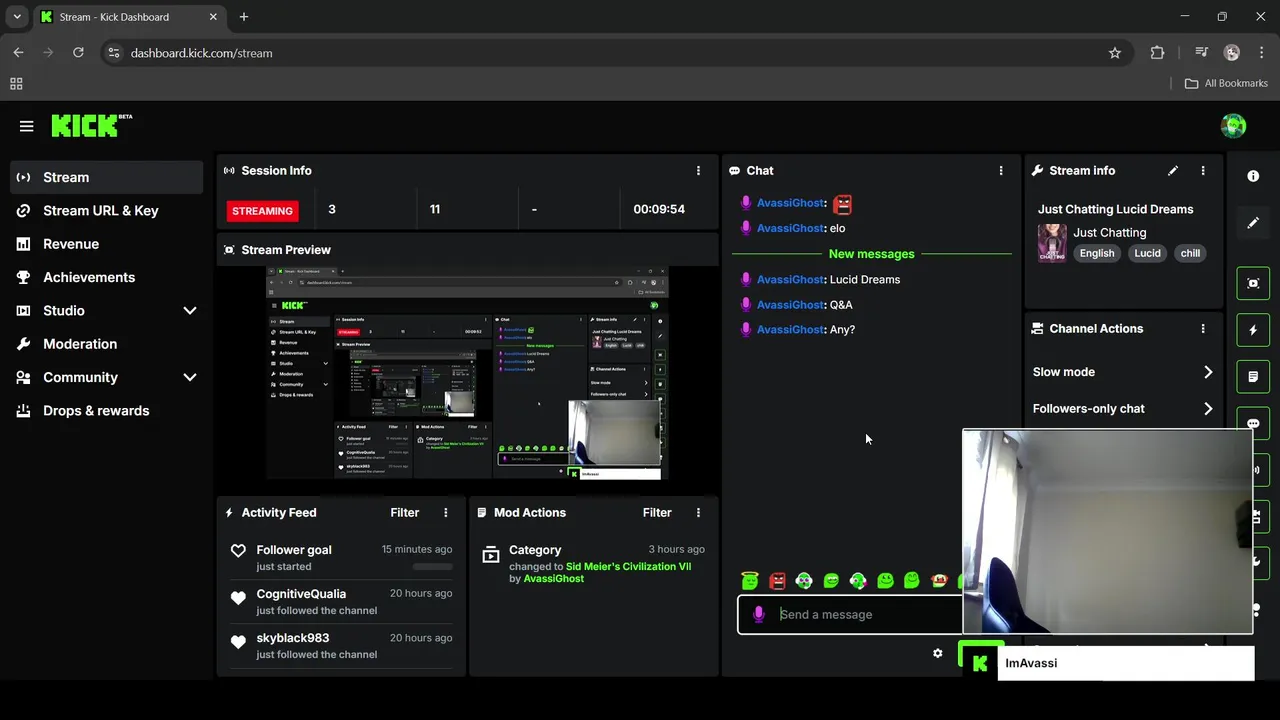Open the user avatar menu
This screenshot has width=1280, height=720.
[1233, 125]
